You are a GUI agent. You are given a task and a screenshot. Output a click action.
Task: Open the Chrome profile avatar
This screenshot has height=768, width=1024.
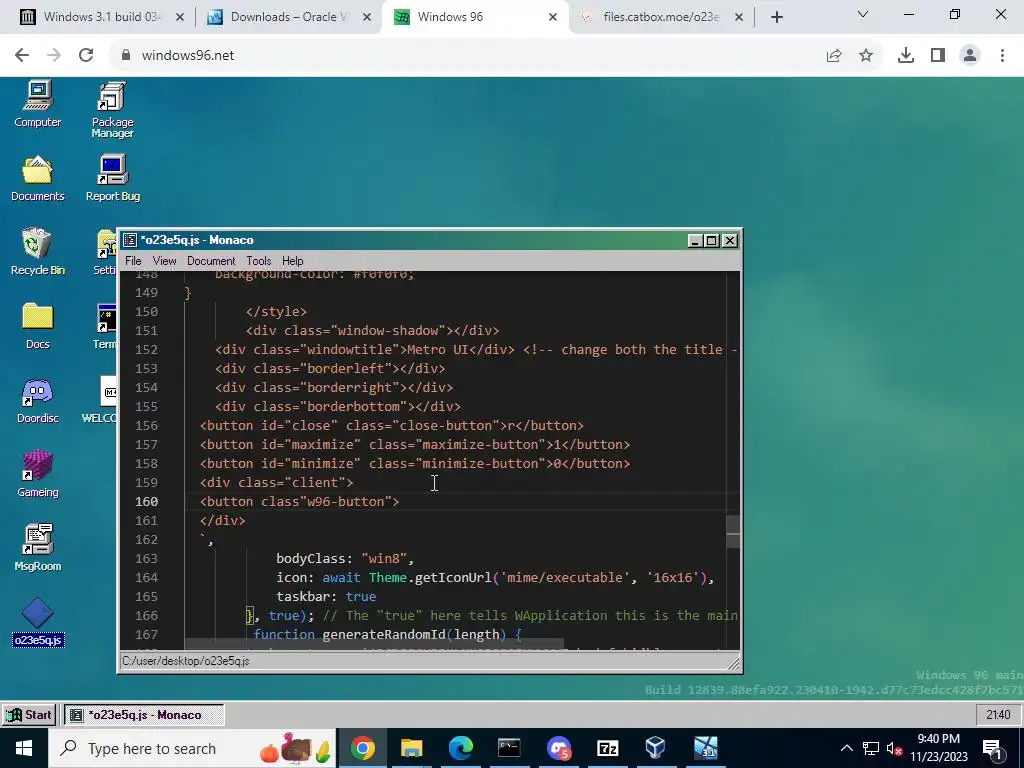(970, 56)
